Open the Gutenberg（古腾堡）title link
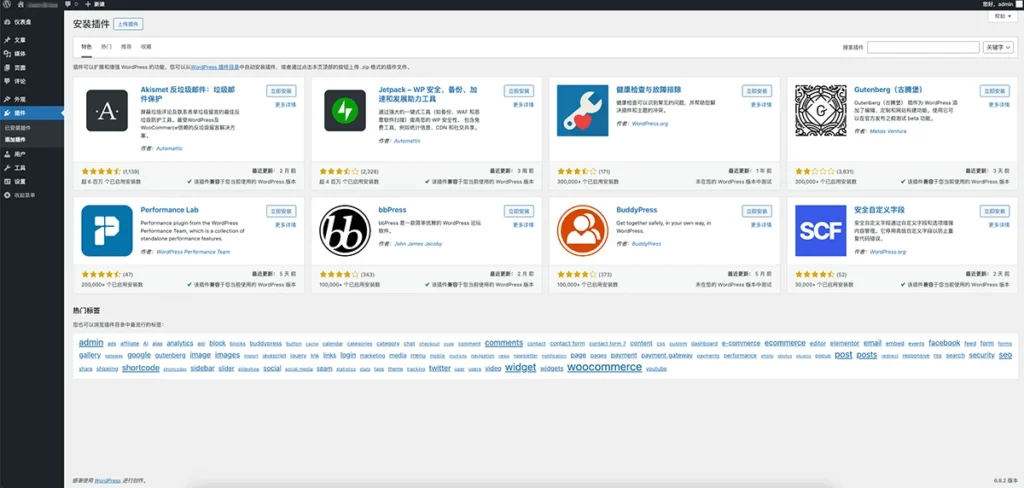The height and width of the screenshot is (488, 1024). [888, 89]
